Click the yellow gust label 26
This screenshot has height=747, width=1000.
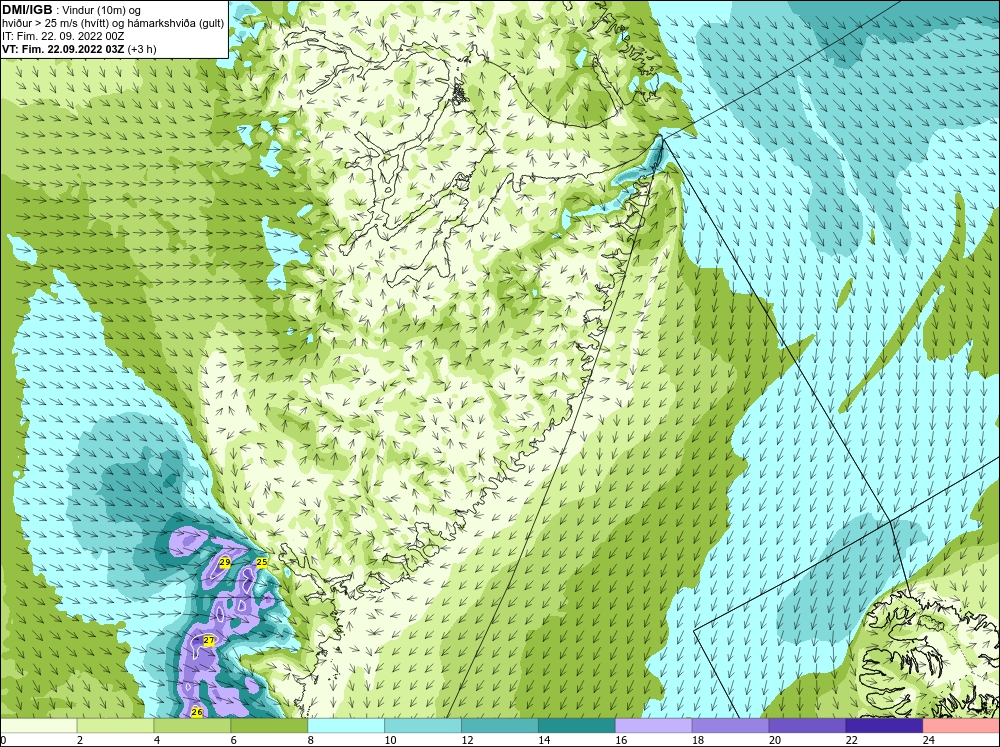pos(196,712)
